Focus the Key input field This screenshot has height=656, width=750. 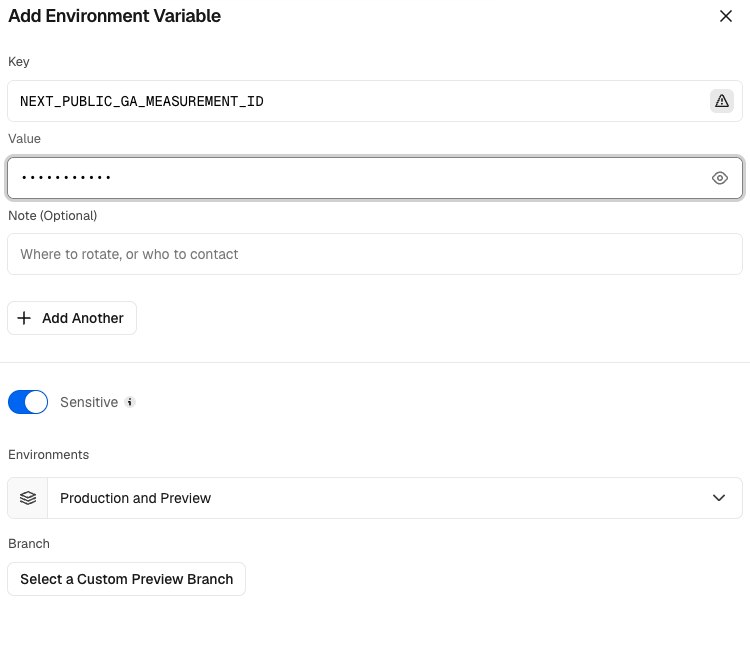point(375,101)
